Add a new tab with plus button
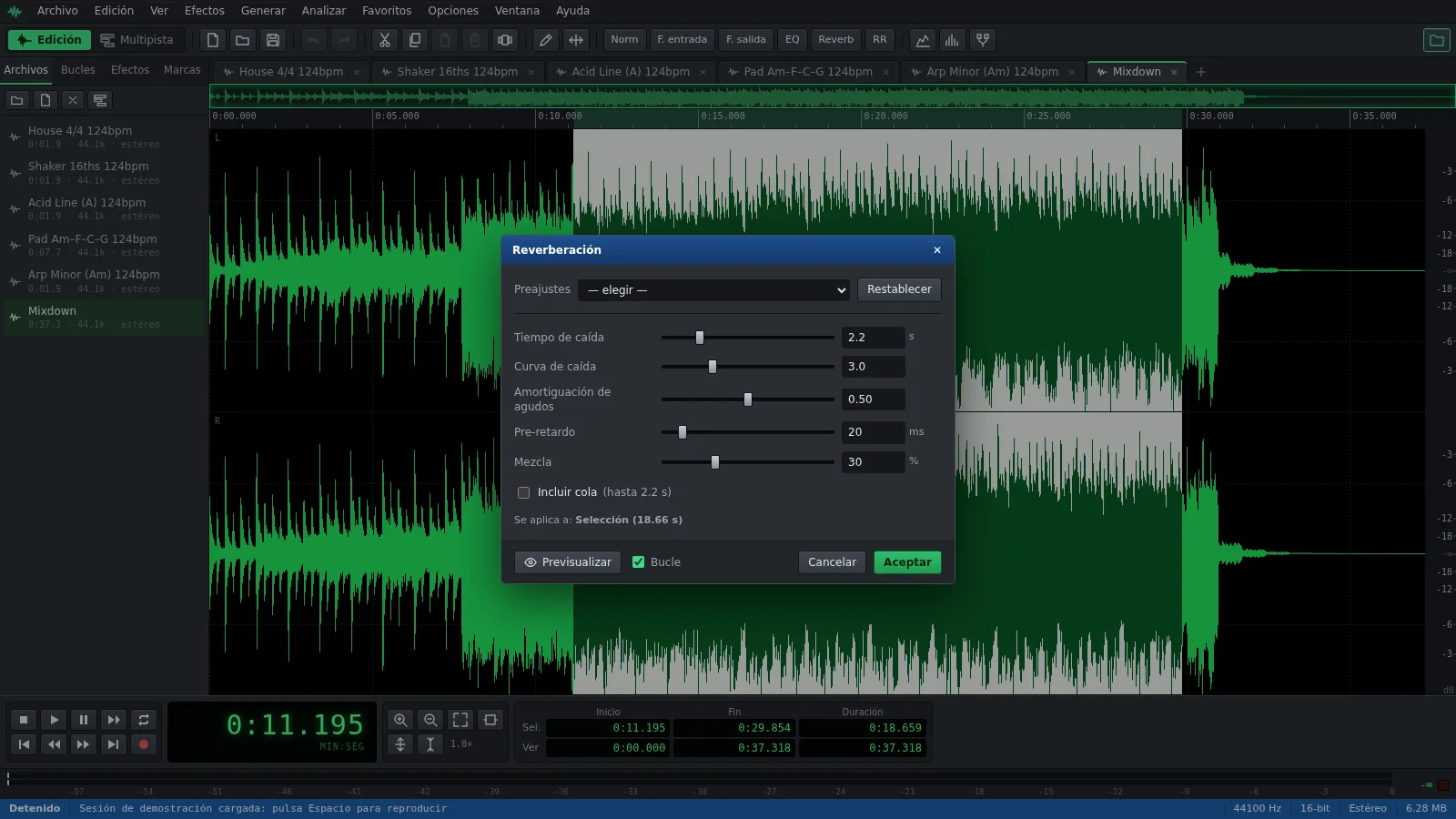The height and width of the screenshot is (819, 1456). (1200, 72)
